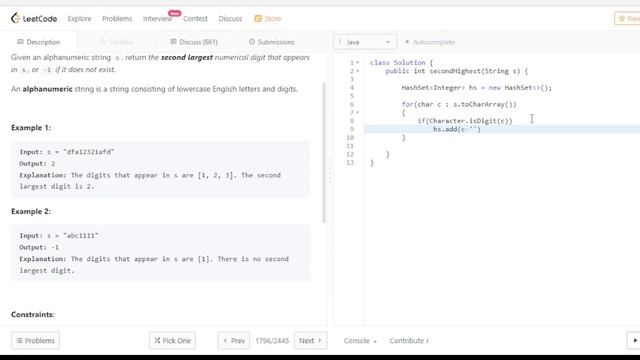Click the if Character.isDigit line

[464, 121]
